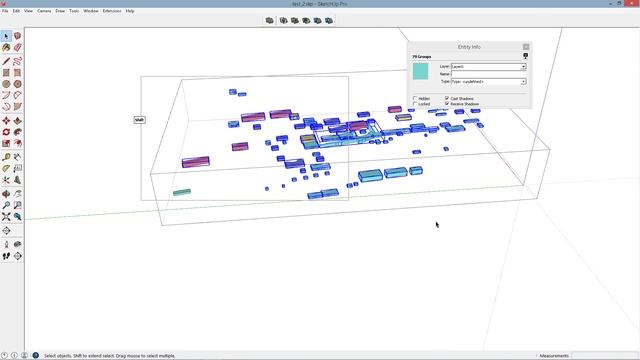Click the Previous view tool
The width and height of the screenshot is (640, 360).
pos(18,217)
